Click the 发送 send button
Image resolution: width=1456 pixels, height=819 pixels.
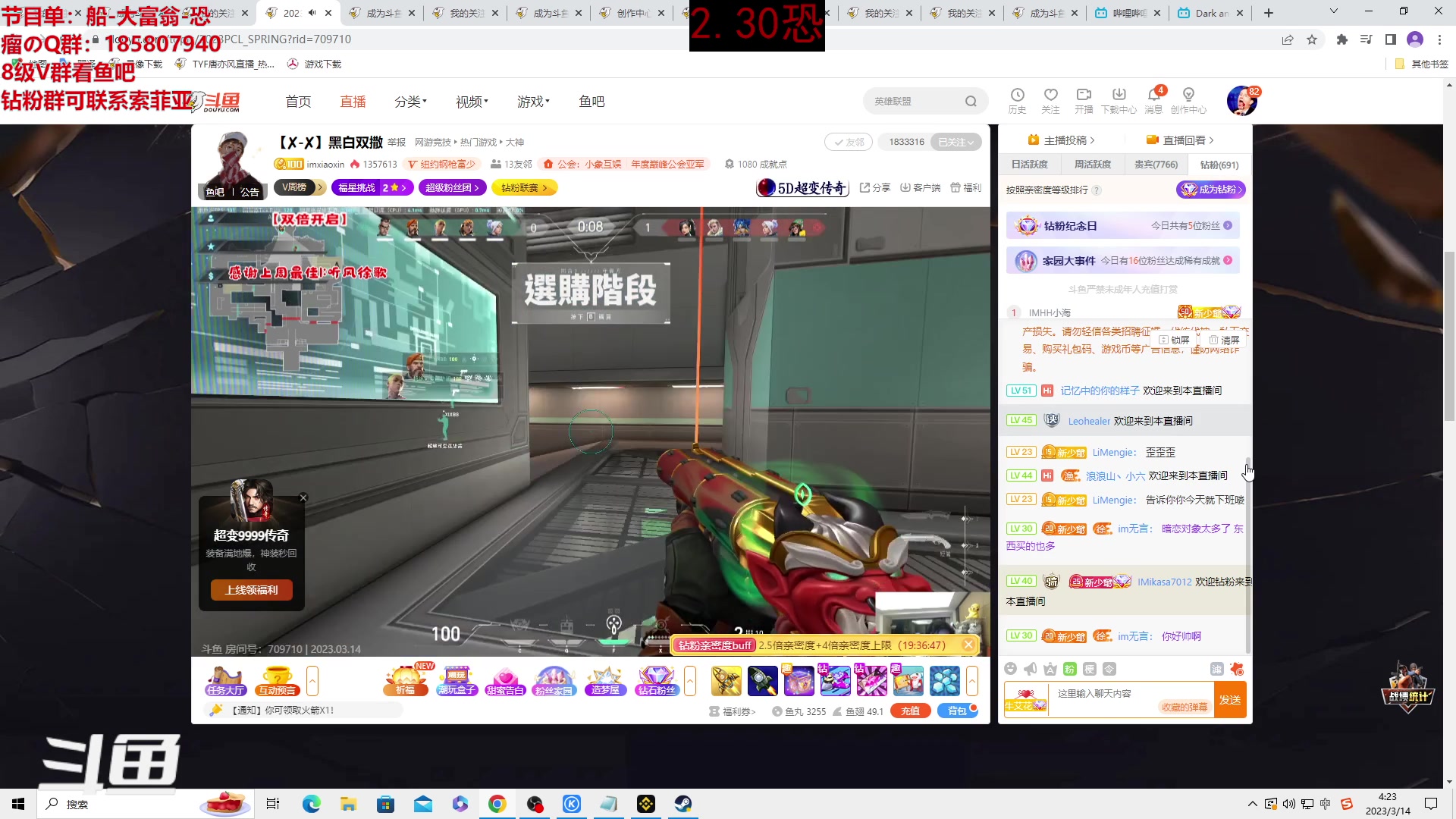tap(1230, 699)
